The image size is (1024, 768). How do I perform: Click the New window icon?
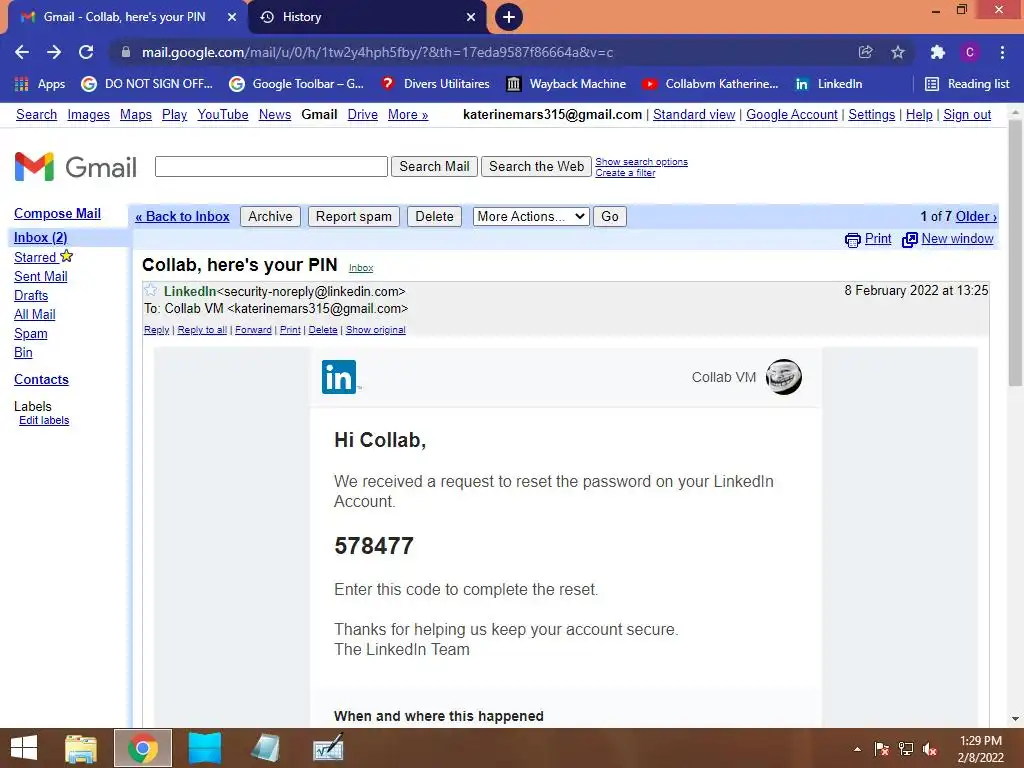pyautogui.click(x=910, y=240)
